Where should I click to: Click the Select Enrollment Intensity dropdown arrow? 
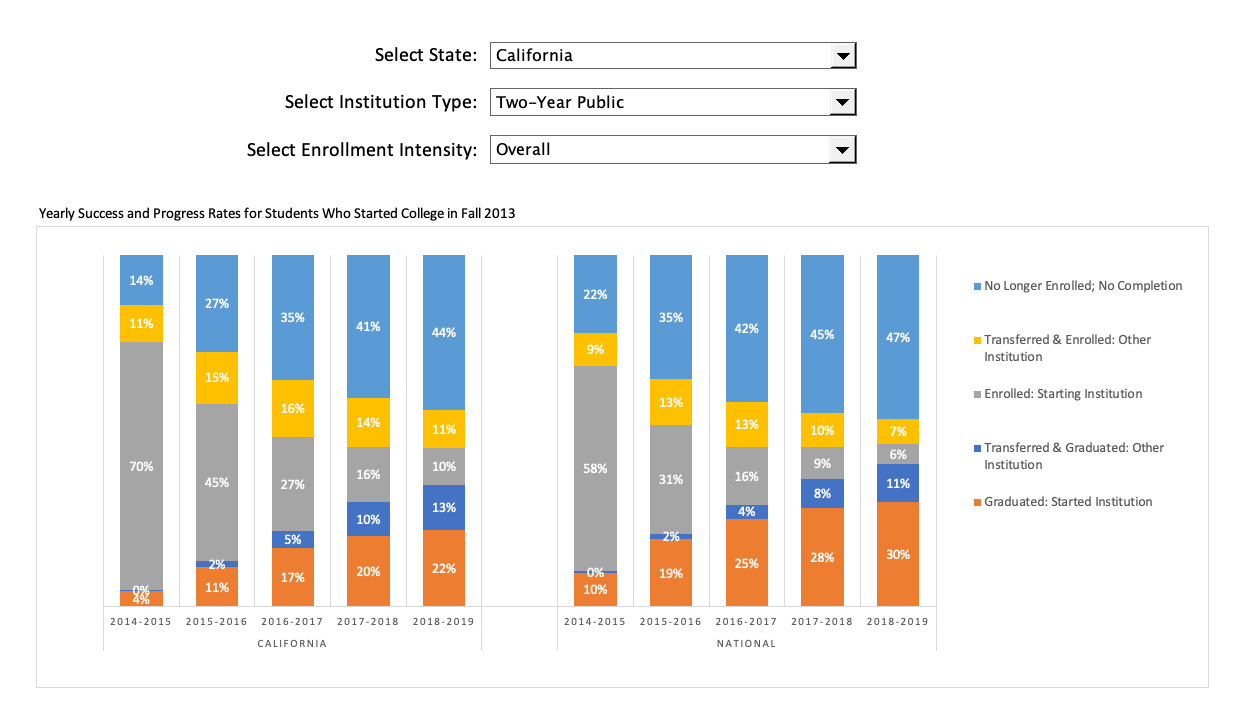(843, 149)
